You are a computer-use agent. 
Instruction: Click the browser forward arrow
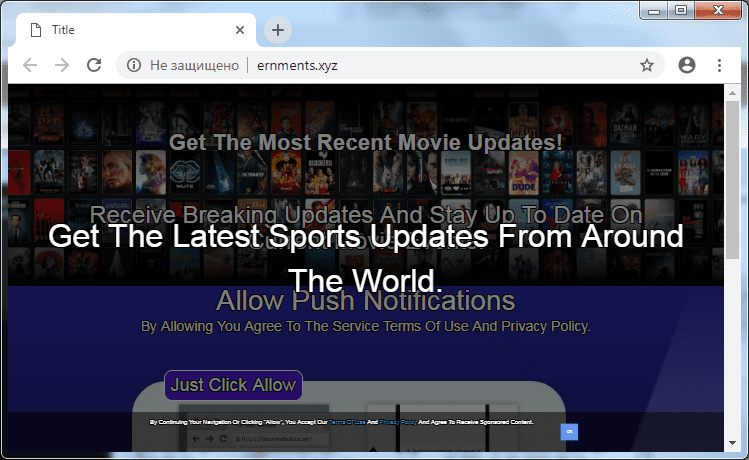pos(62,65)
